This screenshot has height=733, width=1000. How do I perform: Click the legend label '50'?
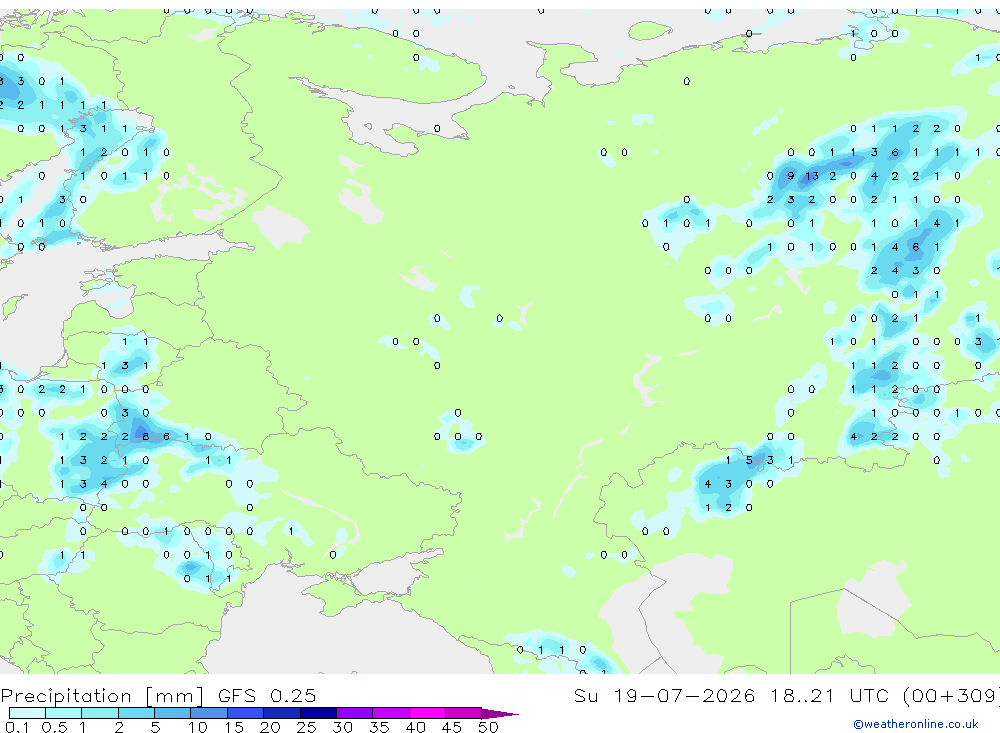coord(489,727)
